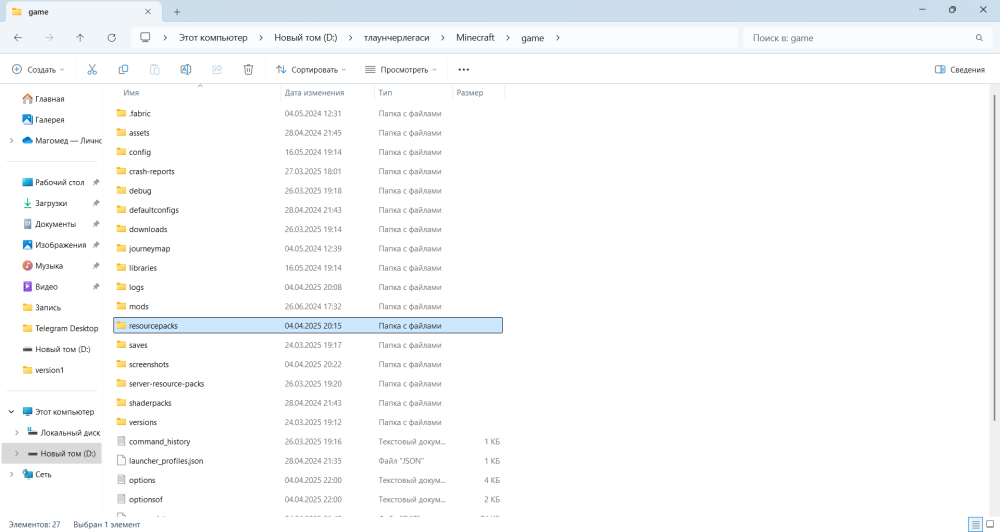Select the saves folder

pyautogui.click(x=308, y=345)
